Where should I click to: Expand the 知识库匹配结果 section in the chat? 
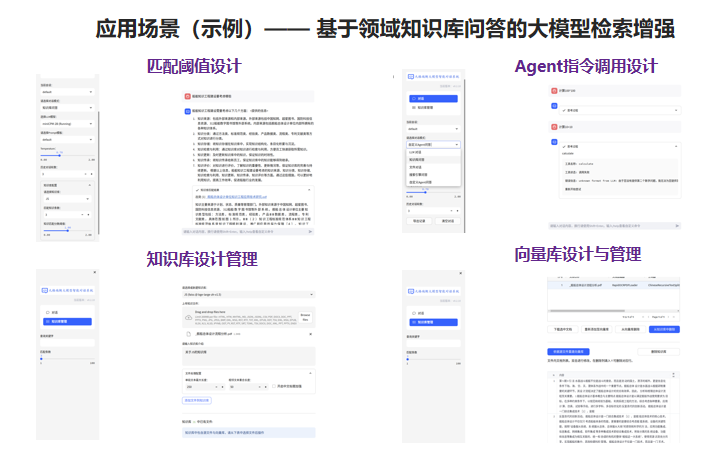(x=204, y=188)
